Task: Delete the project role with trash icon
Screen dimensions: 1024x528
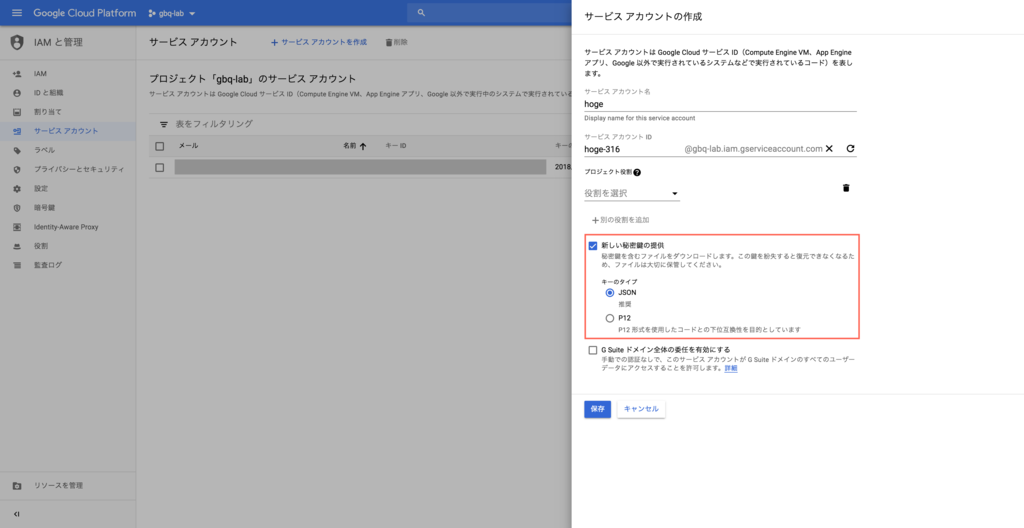Action: [x=846, y=188]
